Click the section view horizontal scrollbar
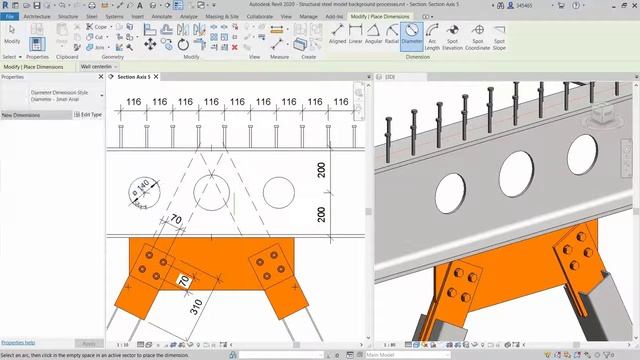Viewport: 640px width, 360px height. click(x=297, y=345)
